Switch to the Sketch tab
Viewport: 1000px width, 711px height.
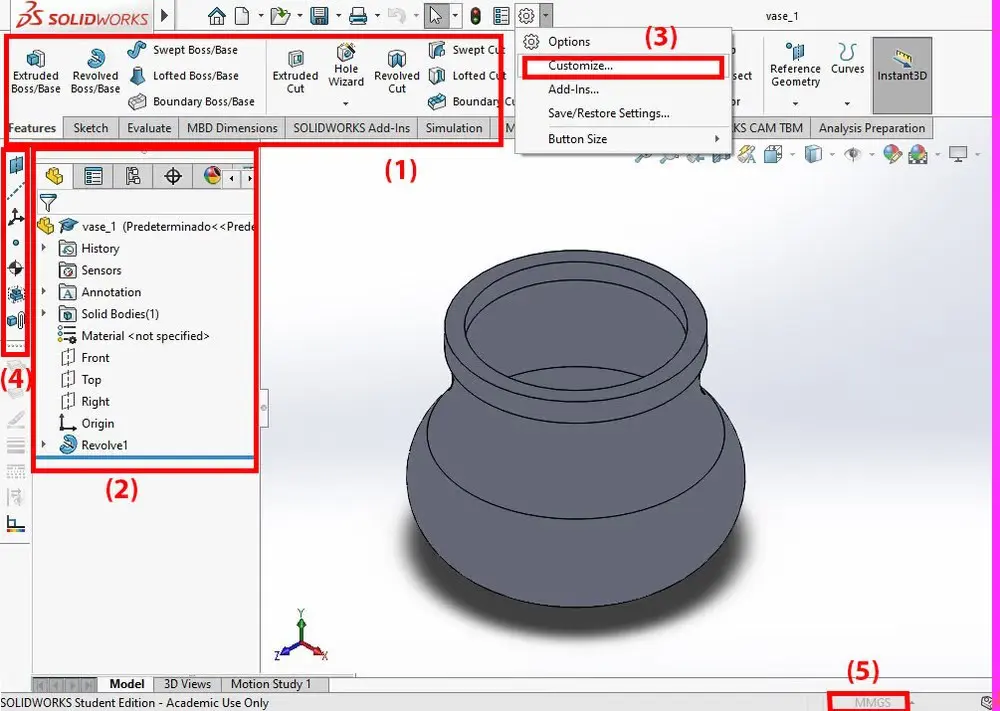click(x=91, y=128)
